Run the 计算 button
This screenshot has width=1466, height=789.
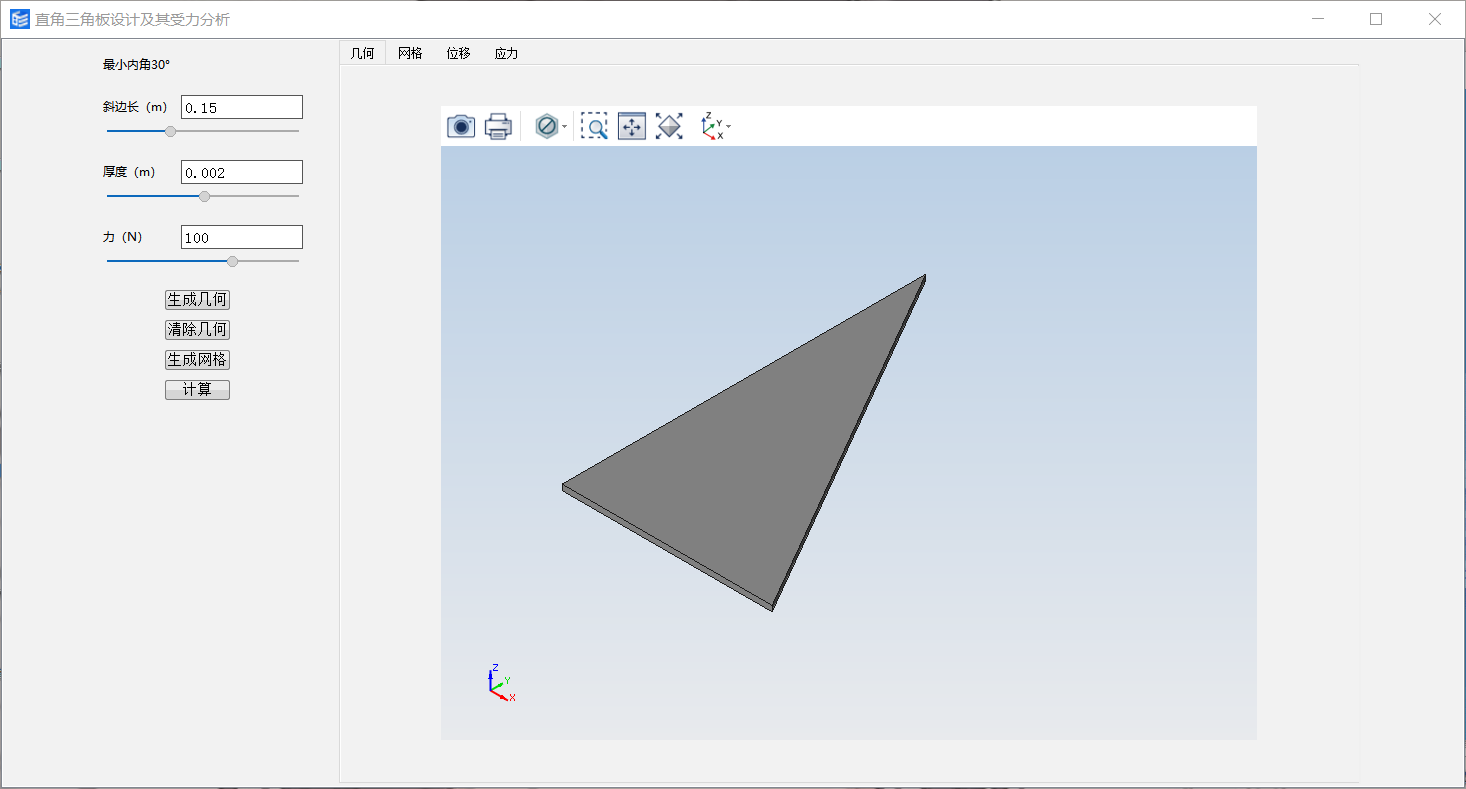(197, 390)
